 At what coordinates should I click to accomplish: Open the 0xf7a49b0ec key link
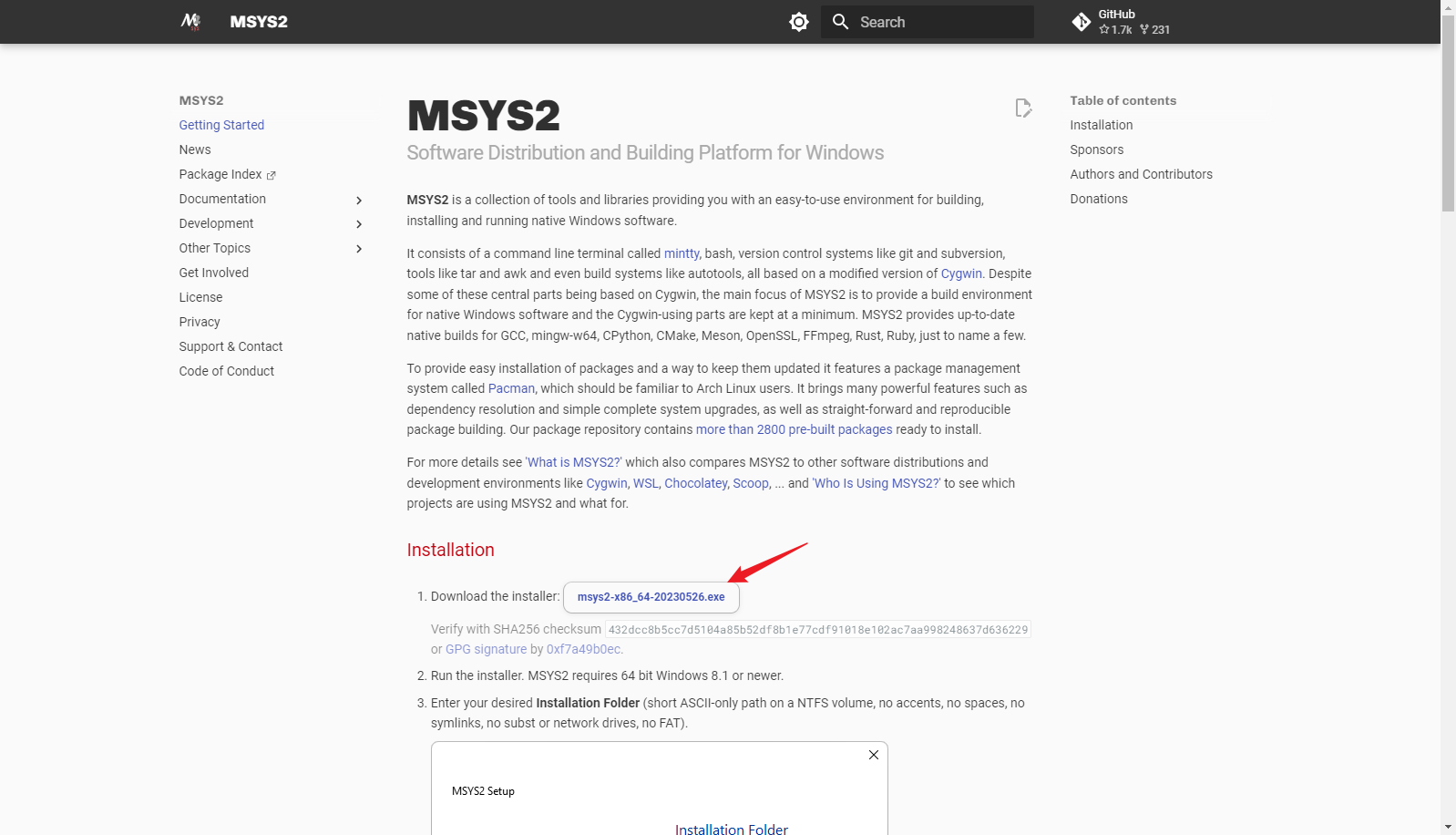pos(583,649)
